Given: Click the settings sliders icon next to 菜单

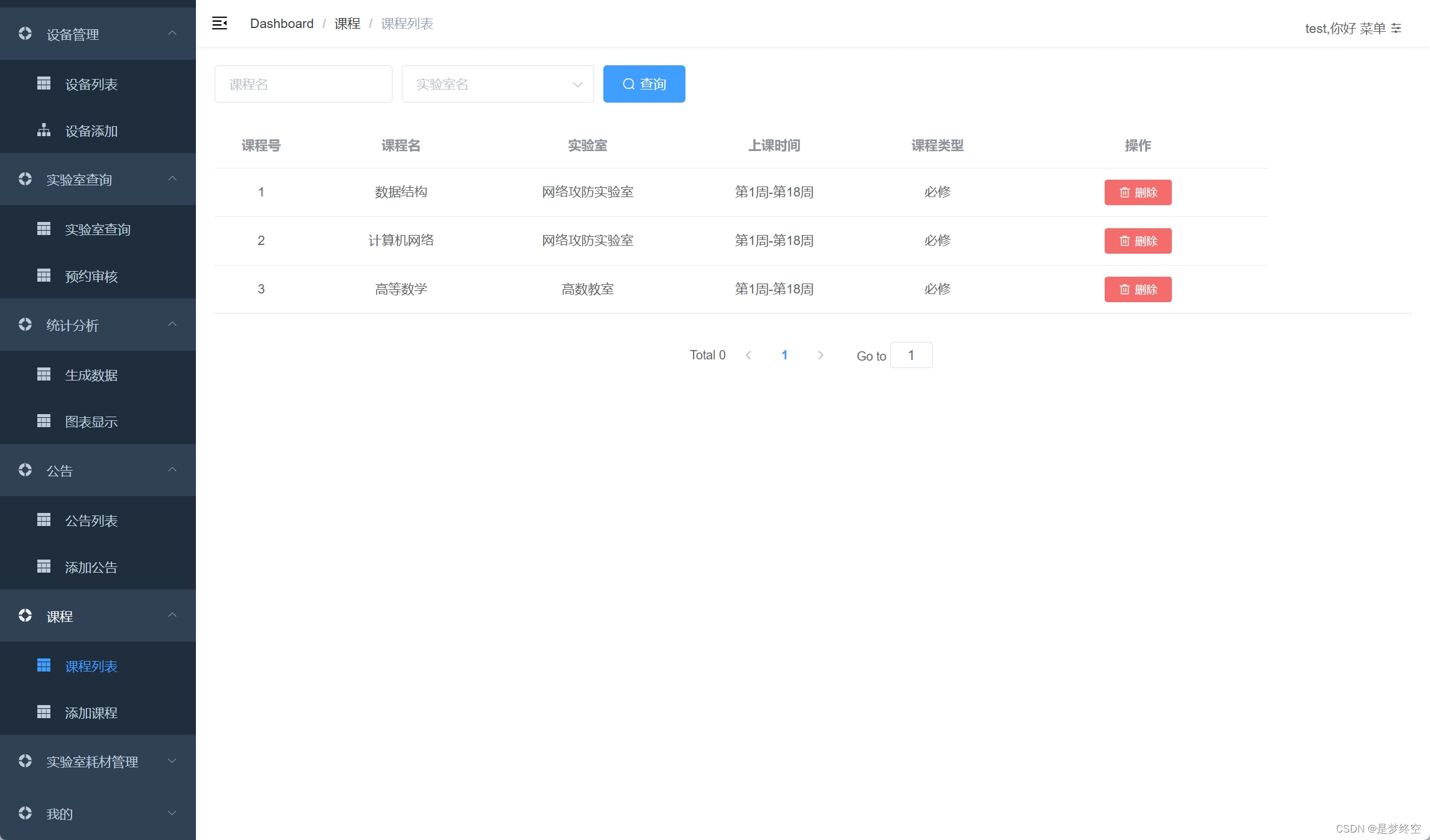Looking at the screenshot, I should (1396, 29).
